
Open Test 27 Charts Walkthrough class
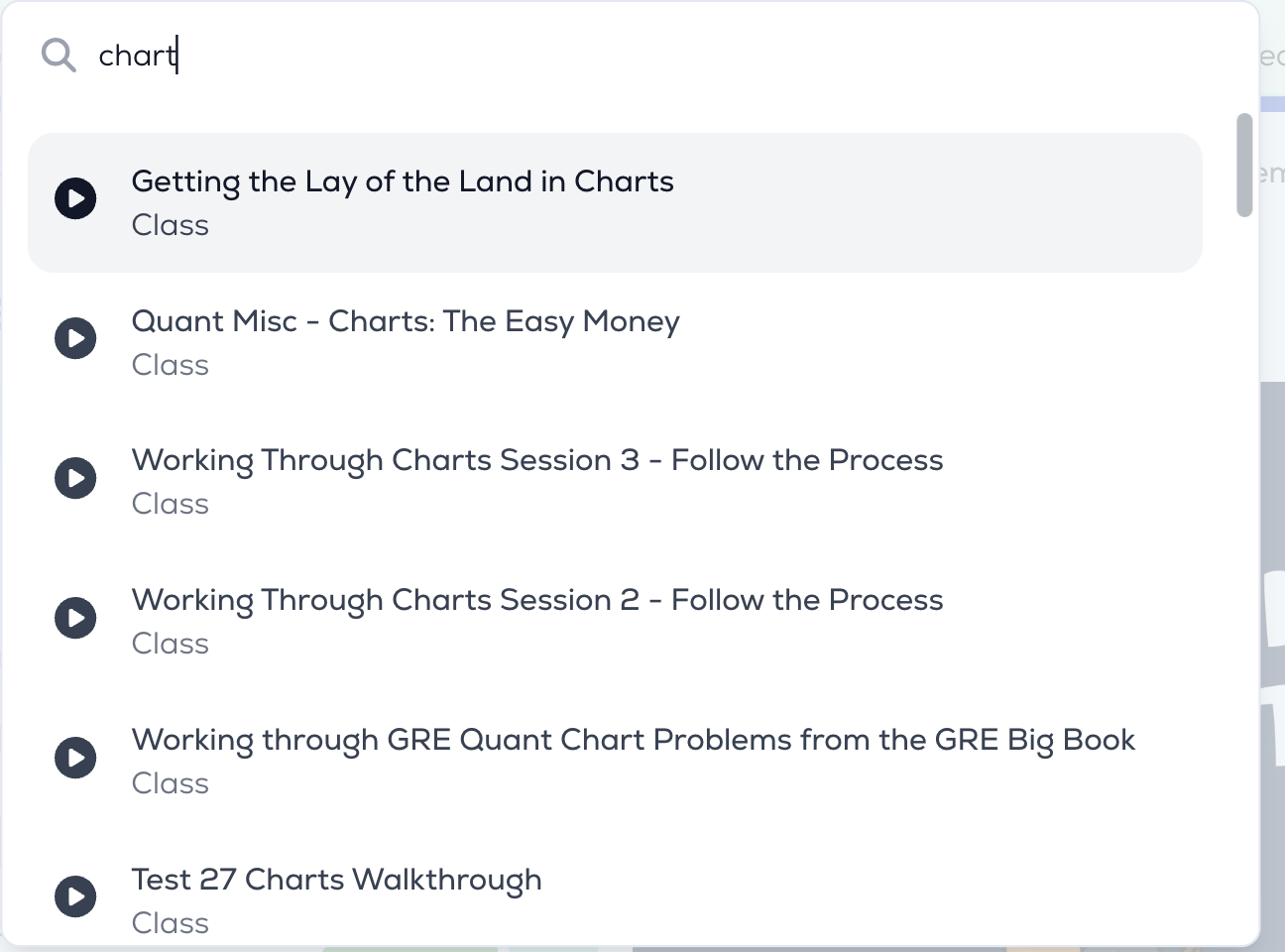coord(615,898)
